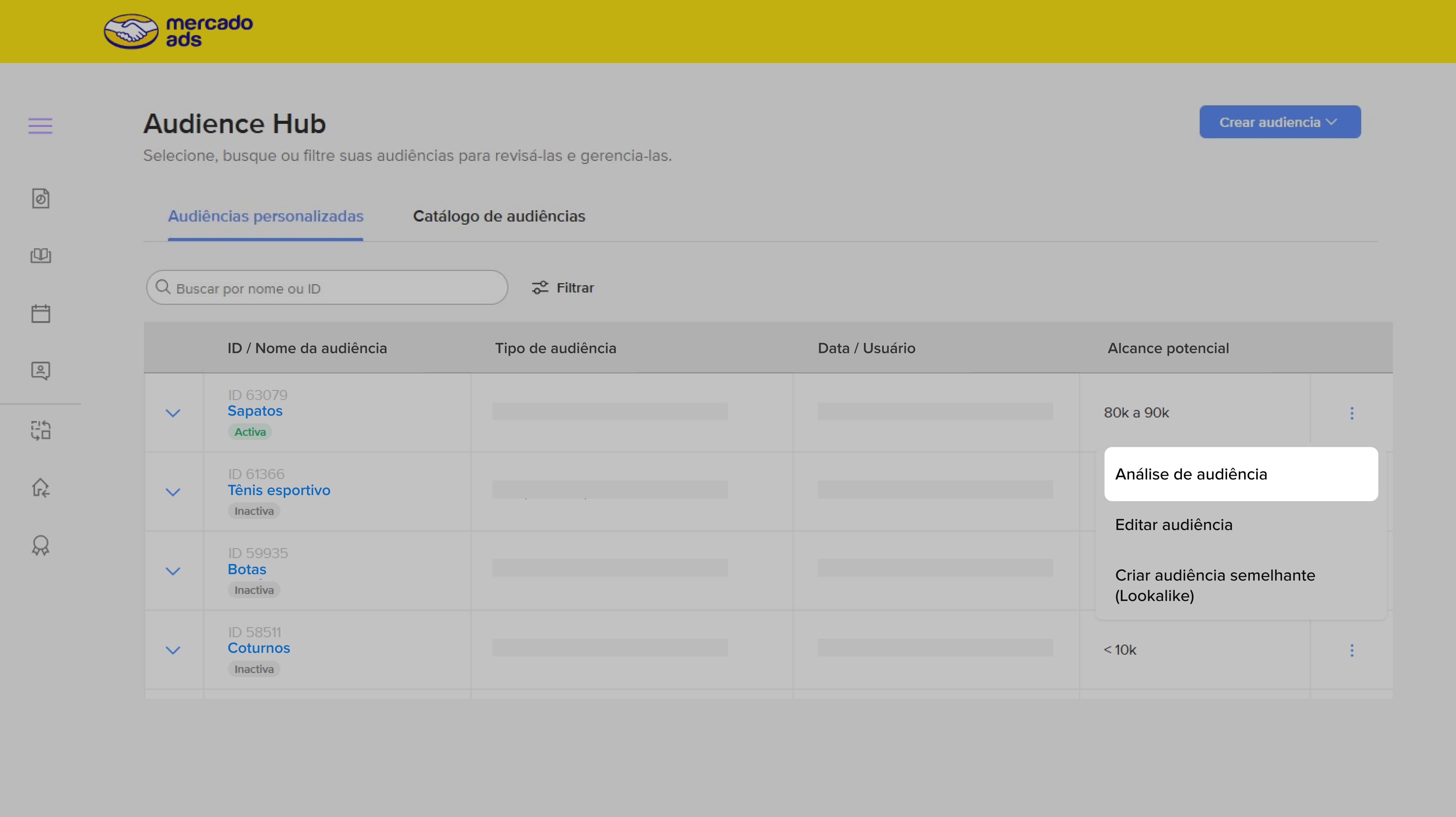Expand the Botas audience row

[x=173, y=571]
